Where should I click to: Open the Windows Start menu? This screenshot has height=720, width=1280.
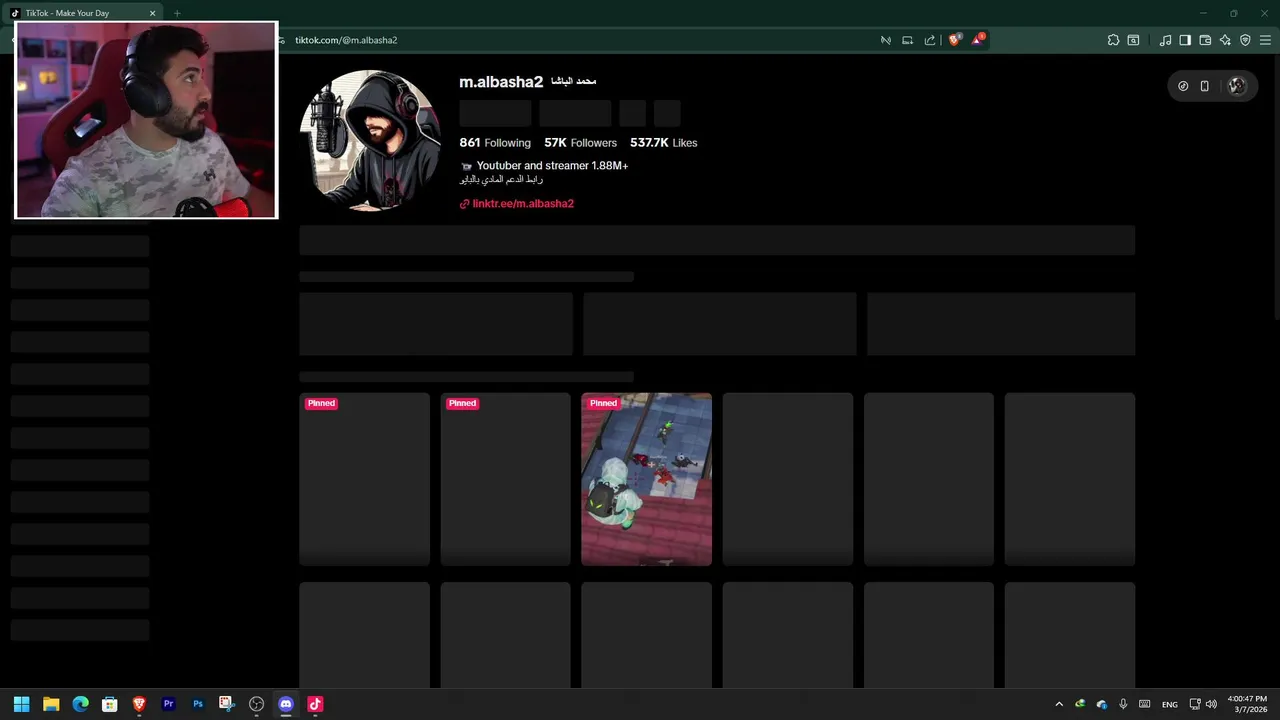pyautogui.click(x=21, y=704)
